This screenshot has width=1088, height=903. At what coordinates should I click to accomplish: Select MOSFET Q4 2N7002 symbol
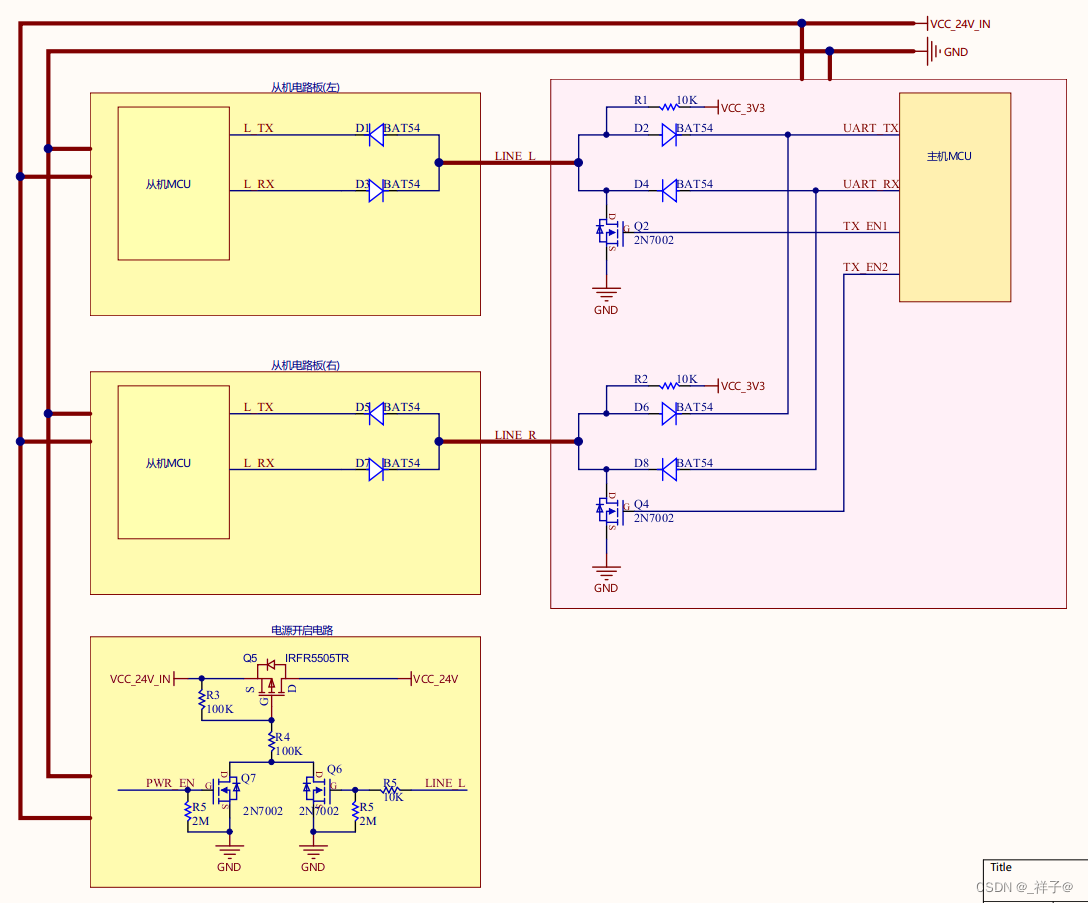[x=609, y=512]
